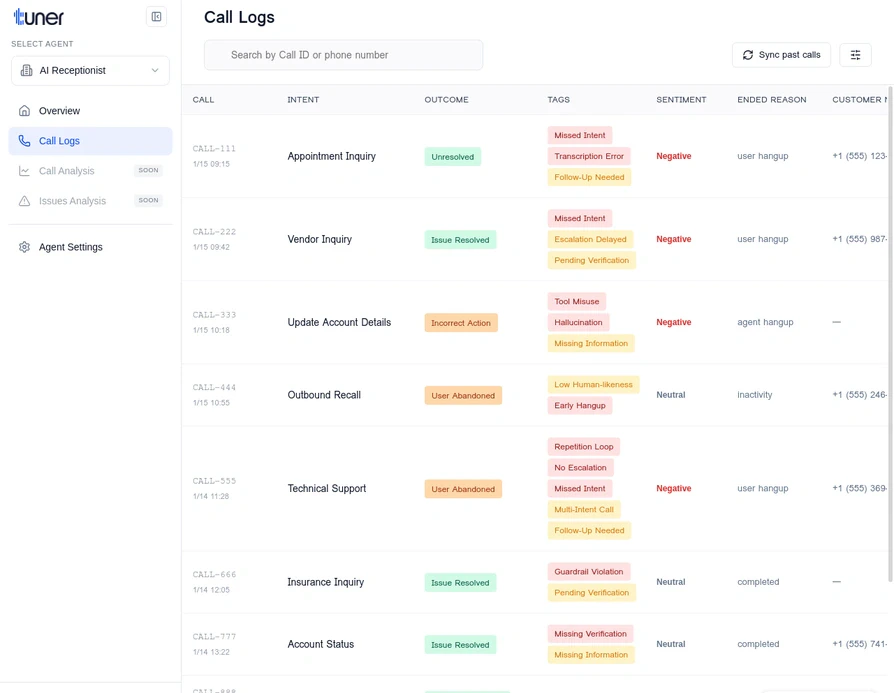Click the Appointment Inquiry intent
The image size is (894, 693).
(x=331, y=156)
